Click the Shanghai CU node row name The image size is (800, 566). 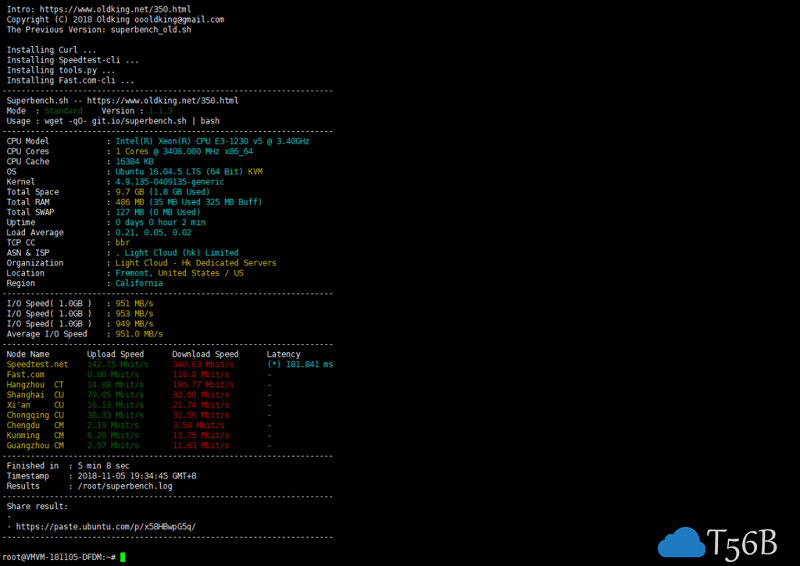(x=35, y=395)
